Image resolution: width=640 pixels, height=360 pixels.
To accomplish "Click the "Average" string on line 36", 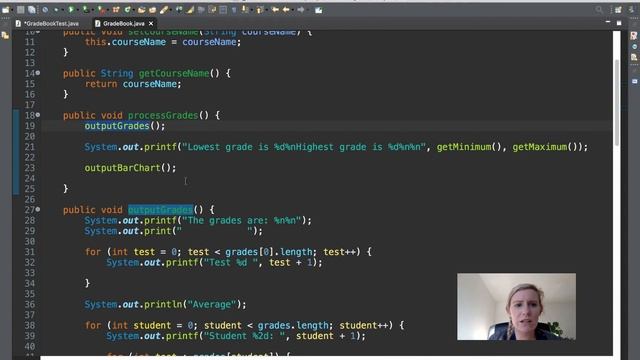I will 211,304.
